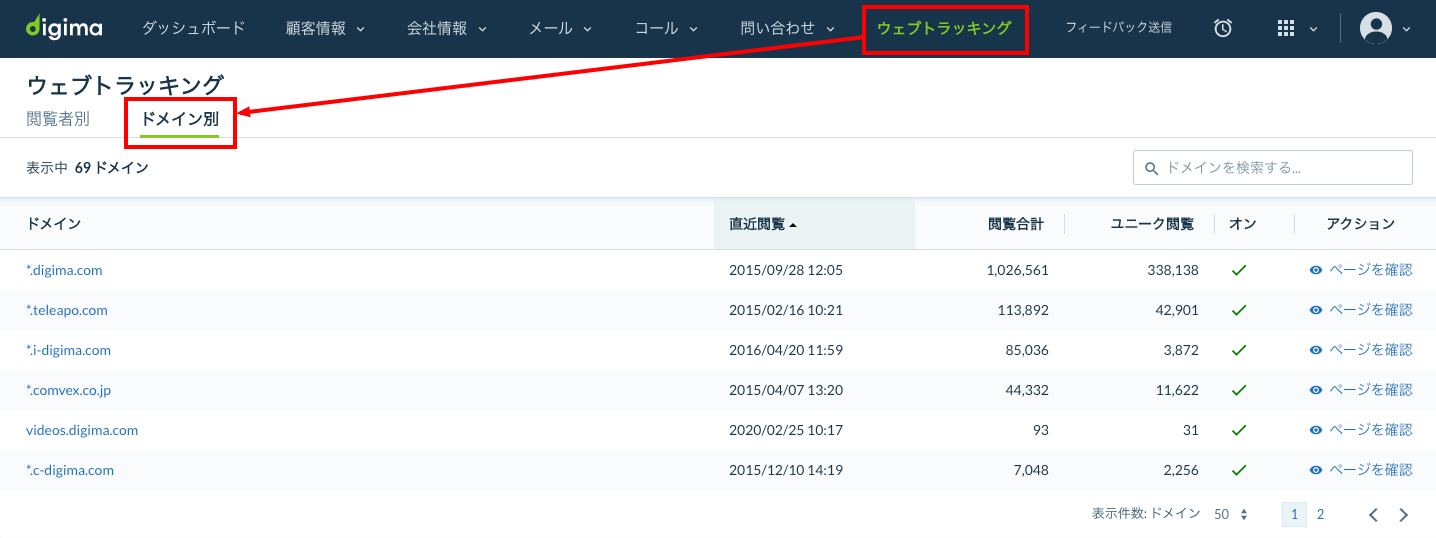
Task: Toggle the on checkmark for *.comvex.co.jp
Action: click(x=1239, y=390)
